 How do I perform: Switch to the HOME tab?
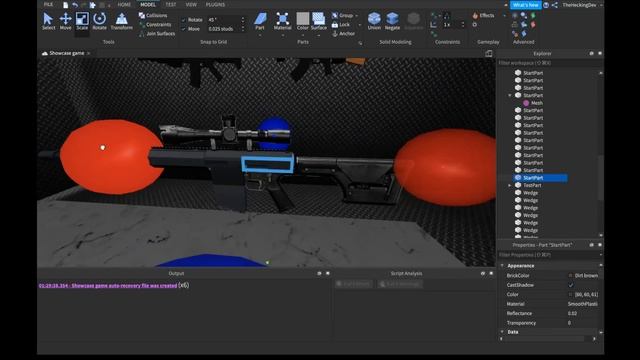(124, 5)
